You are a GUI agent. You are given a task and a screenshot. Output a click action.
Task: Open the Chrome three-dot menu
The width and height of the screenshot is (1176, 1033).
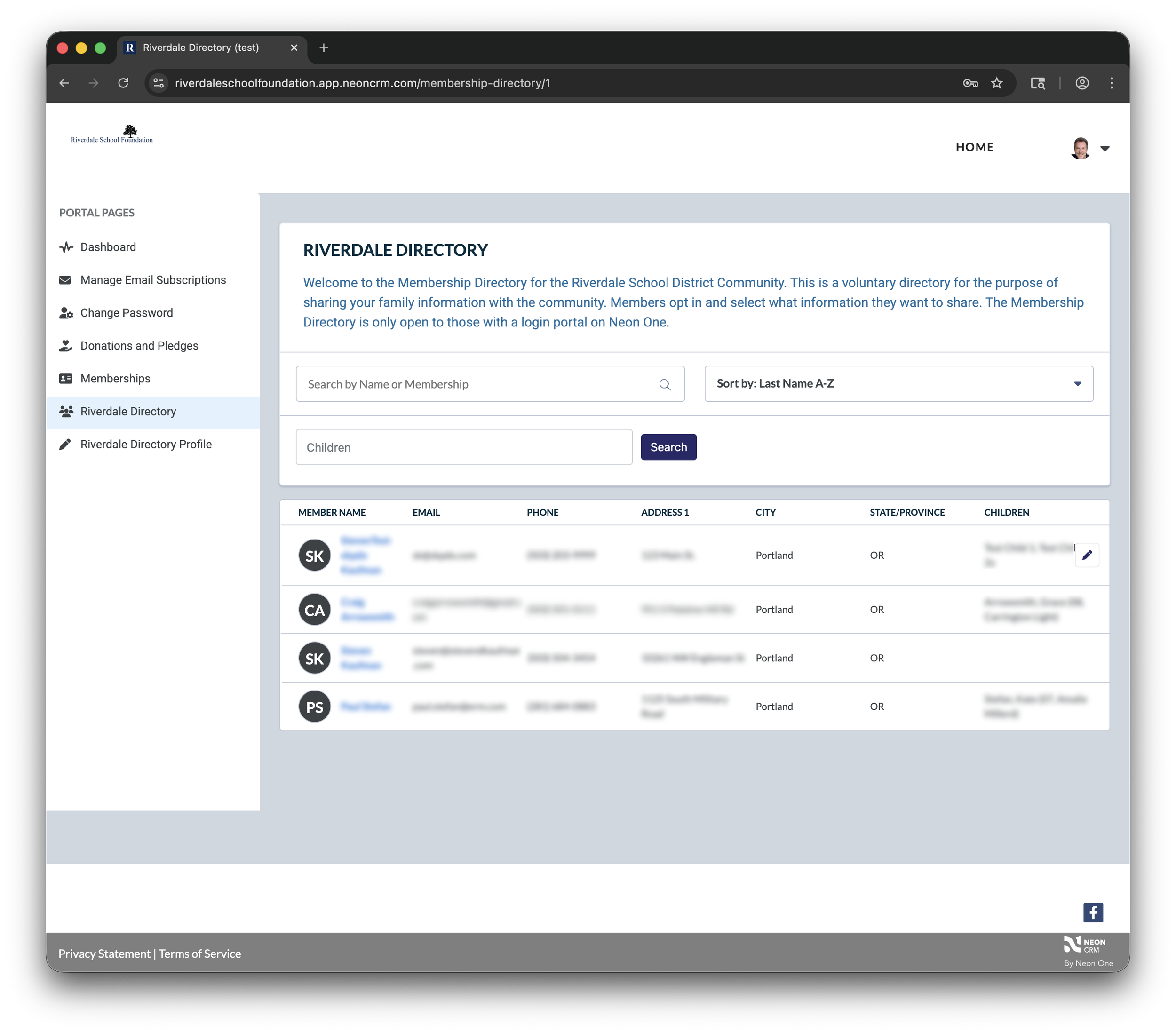[x=1111, y=83]
